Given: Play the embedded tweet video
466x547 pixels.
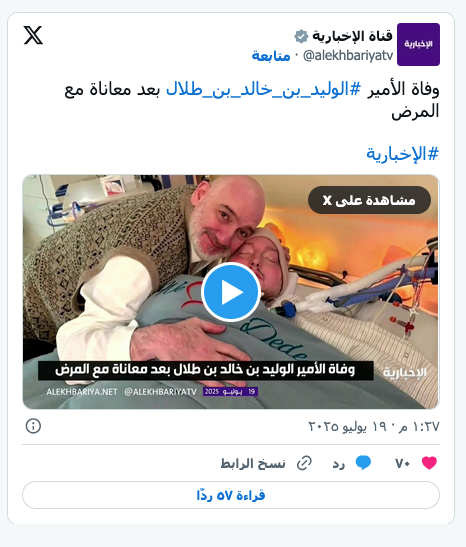Looking at the screenshot, I should click(x=231, y=292).
